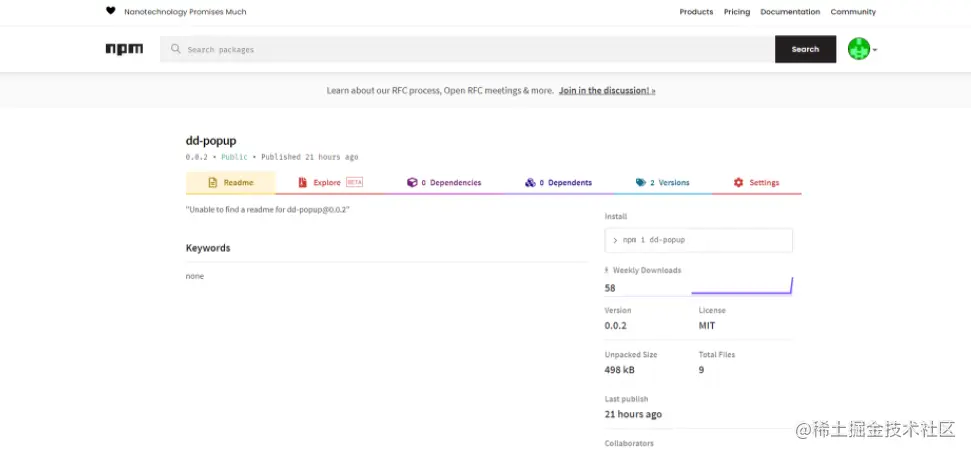Click the BETA badge on Explore
Viewport: 971px width, 455px height.
point(354,183)
